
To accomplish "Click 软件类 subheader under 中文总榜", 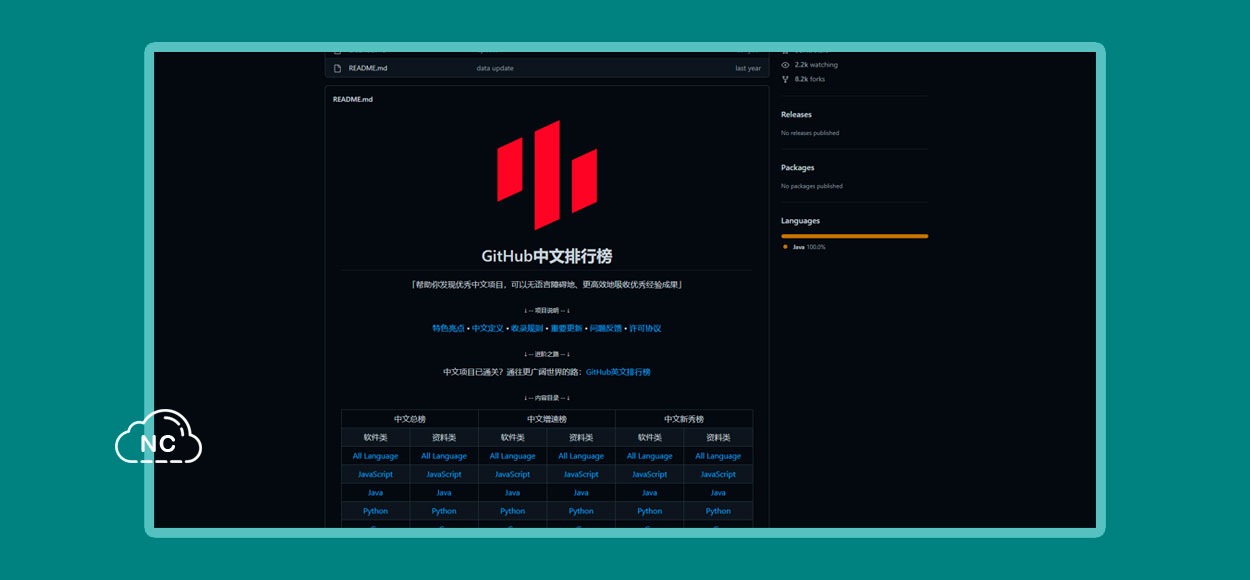I will pos(375,437).
